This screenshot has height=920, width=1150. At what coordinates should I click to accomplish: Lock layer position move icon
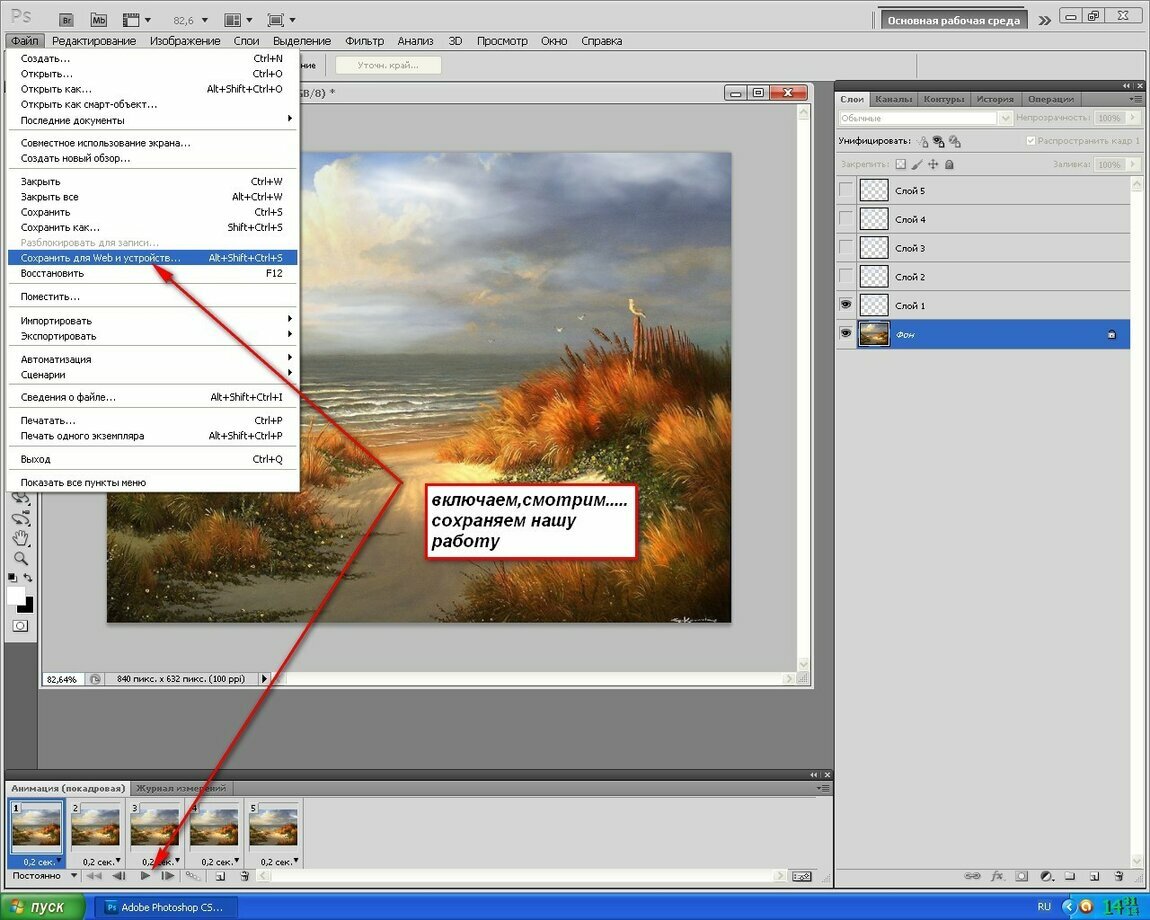pyautogui.click(x=933, y=164)
